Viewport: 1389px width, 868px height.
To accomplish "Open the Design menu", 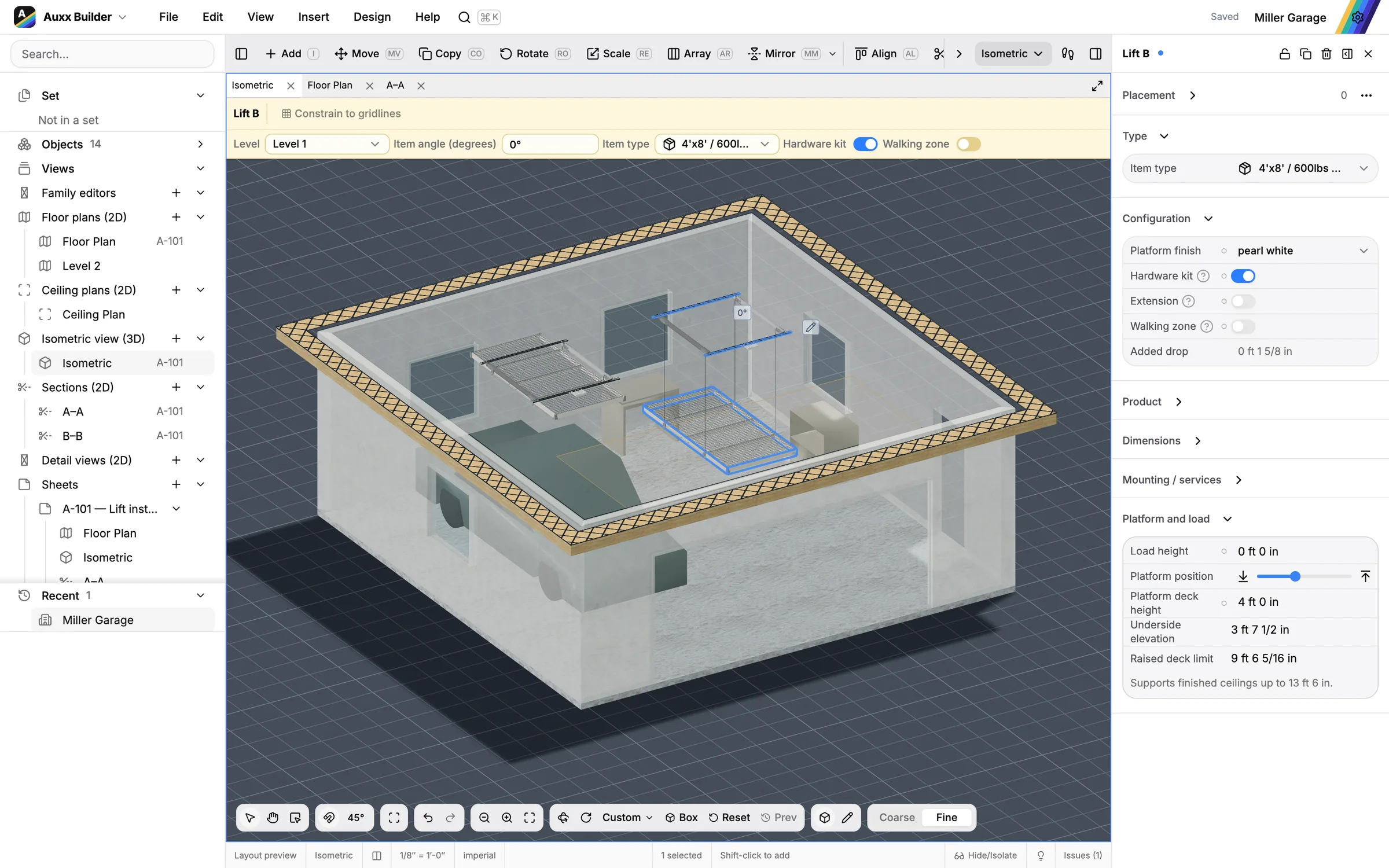I will click(x=372, y=17).
